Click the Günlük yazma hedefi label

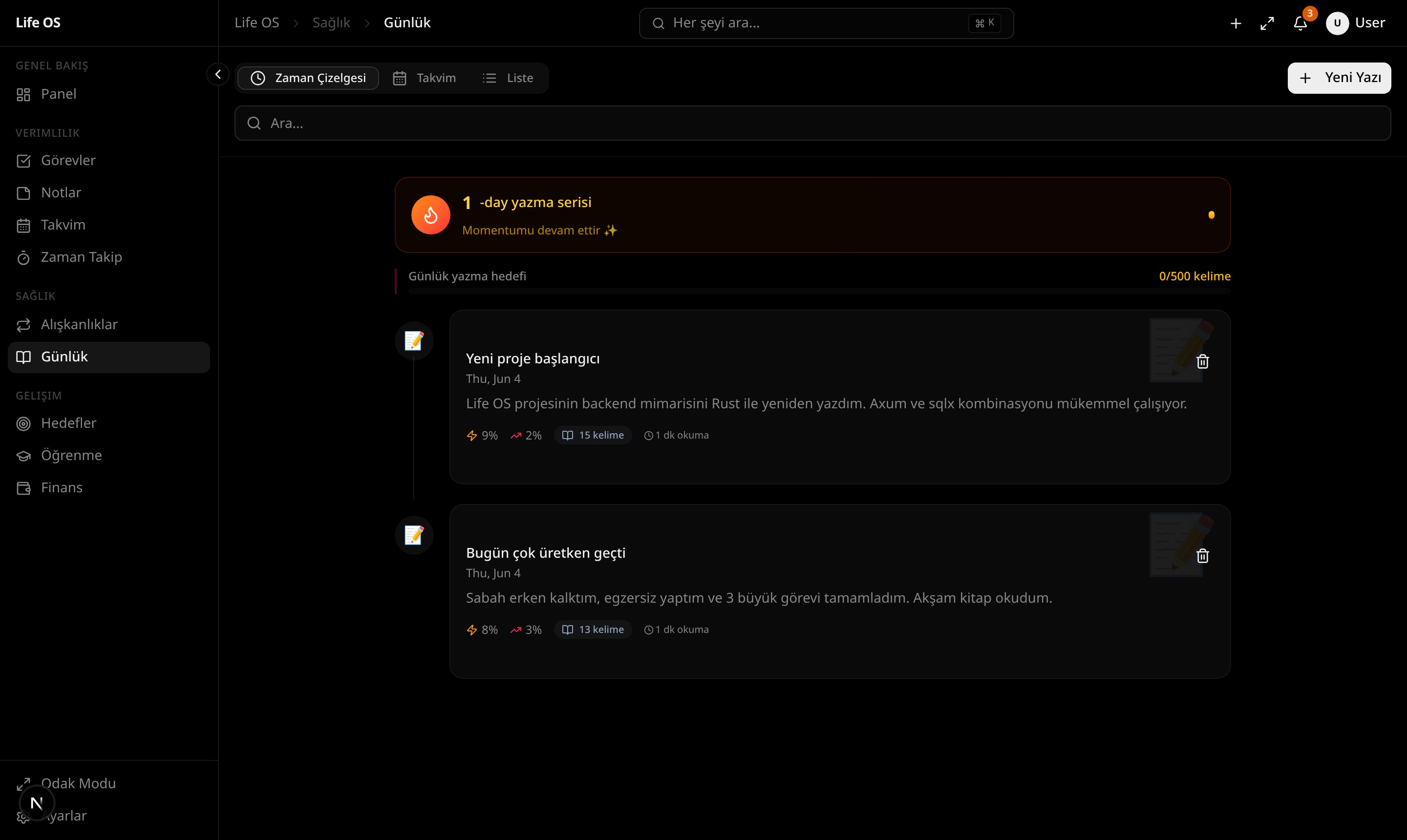(467, 276)
